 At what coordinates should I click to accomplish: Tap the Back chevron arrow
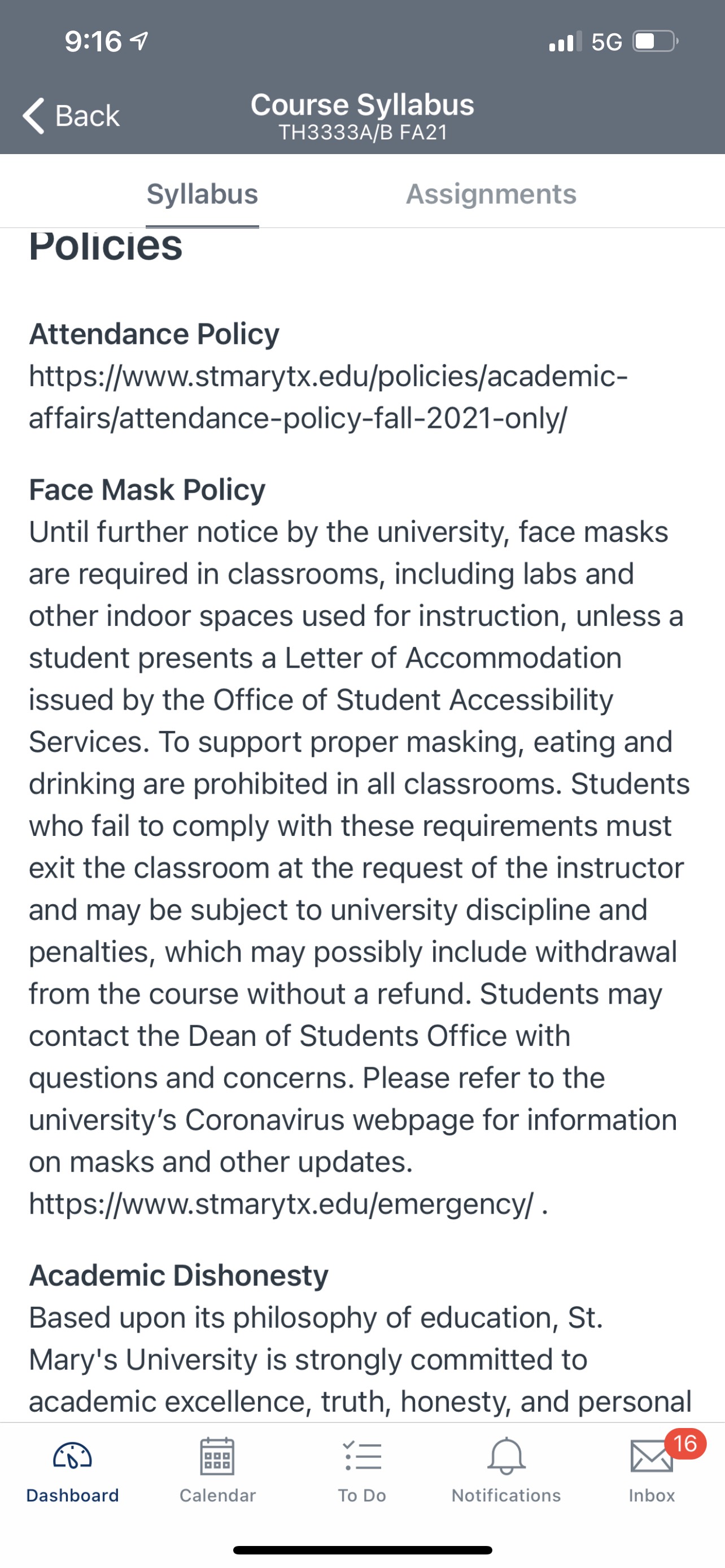point(34,116)
